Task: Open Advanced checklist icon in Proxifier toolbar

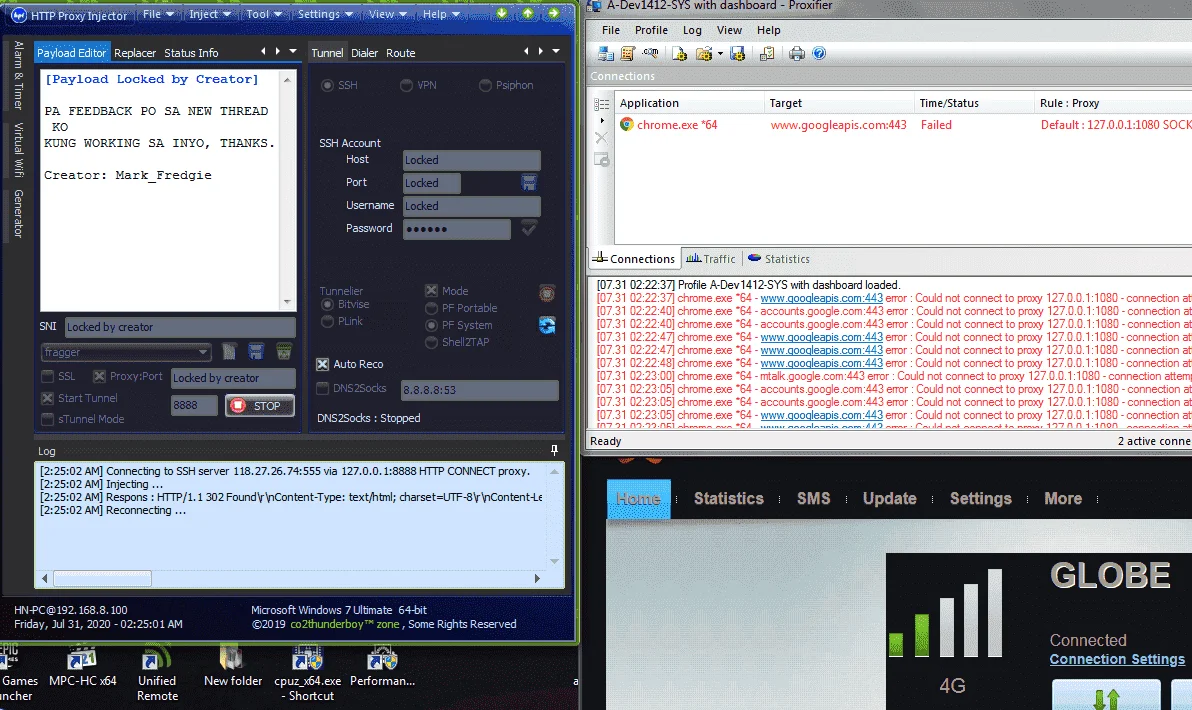Action: [x=767, y=53]
